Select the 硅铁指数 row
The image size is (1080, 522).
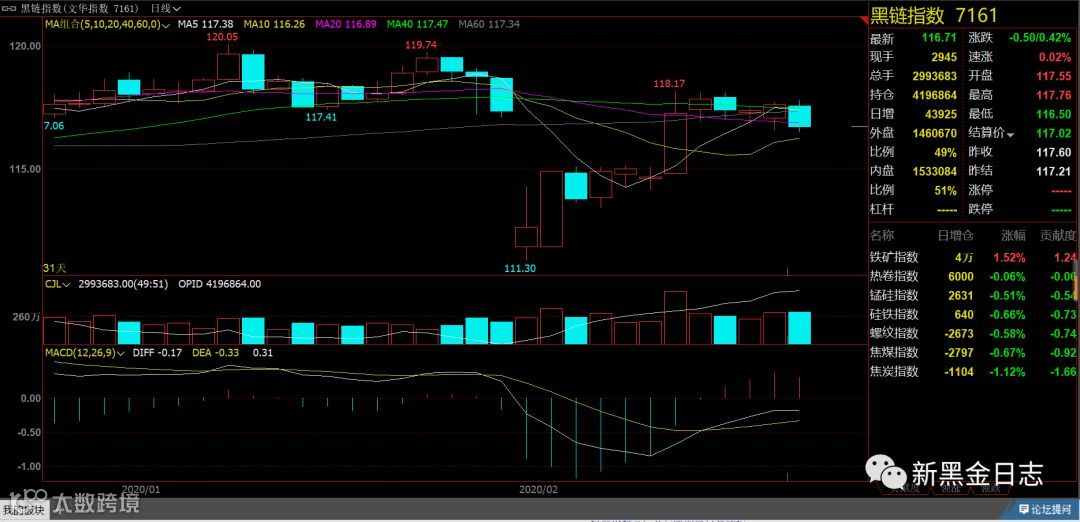(x=973, y=315)
